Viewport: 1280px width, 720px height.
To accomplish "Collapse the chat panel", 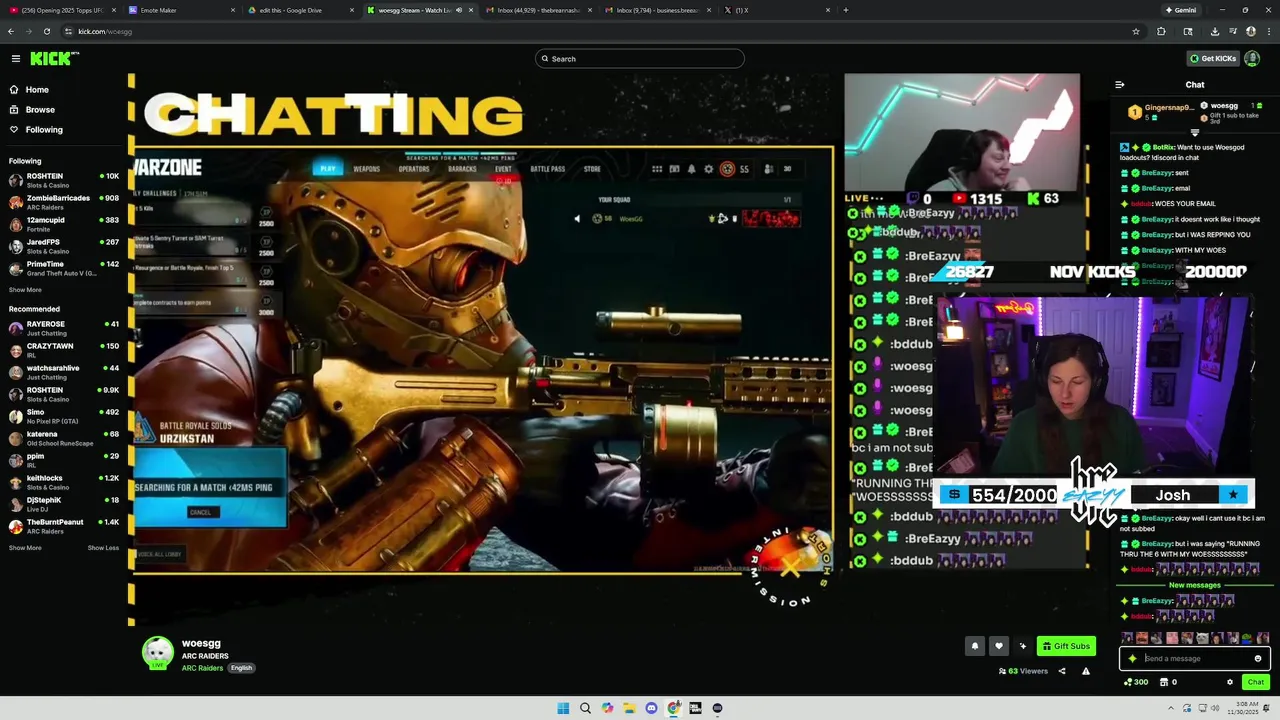I will point(1120,85).
